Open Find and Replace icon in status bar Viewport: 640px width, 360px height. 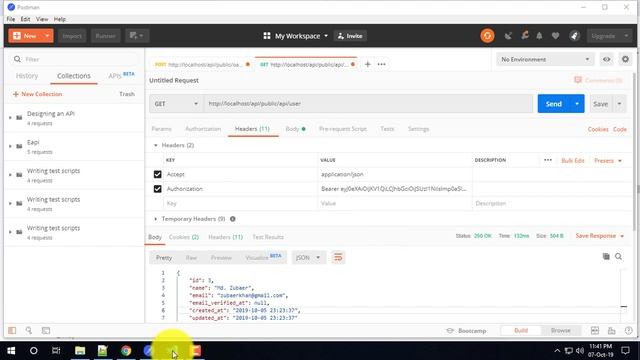(x=29, y=330)
